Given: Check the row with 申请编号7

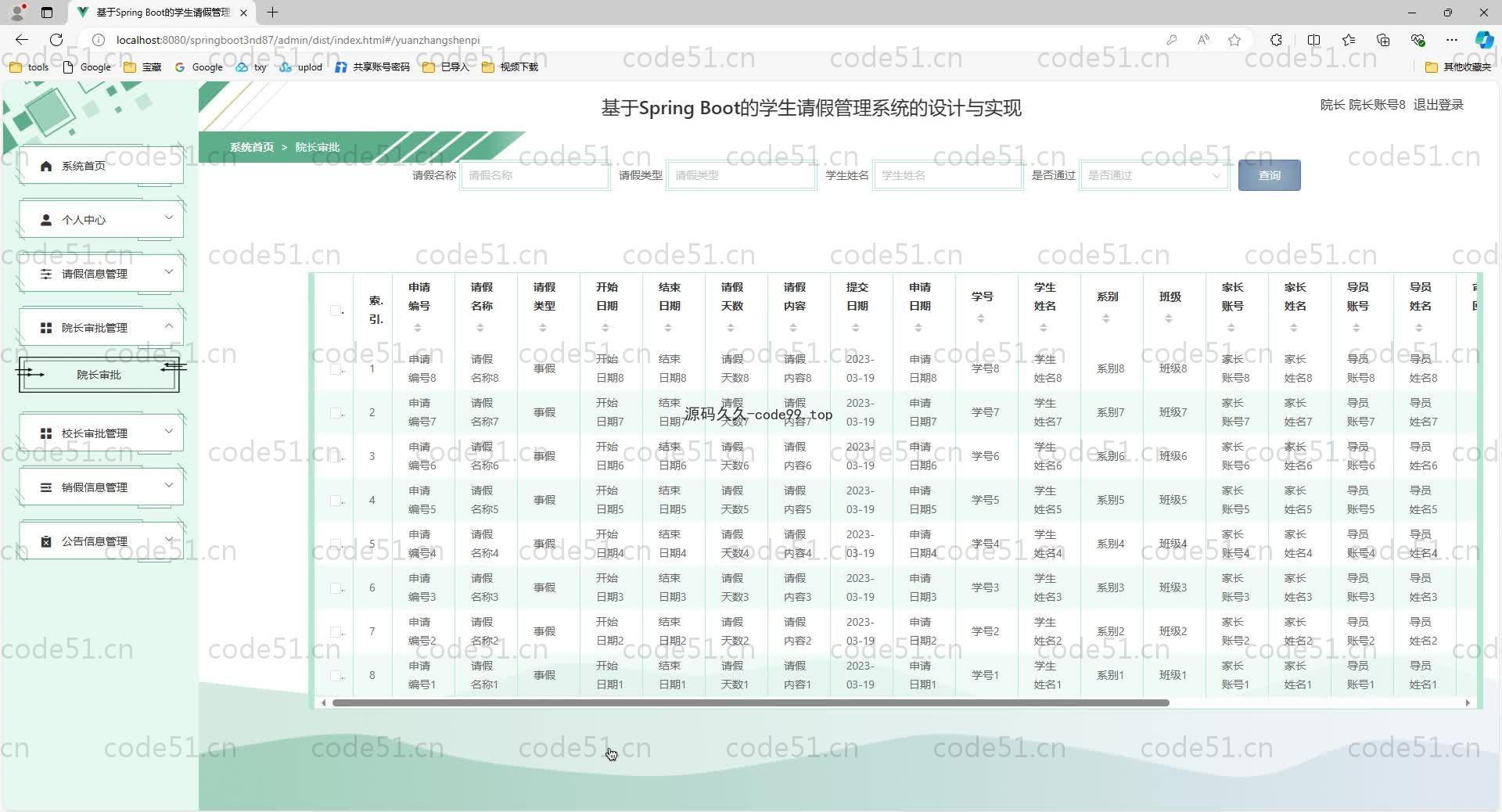Looking at the screenshot, I should [335, 412].
